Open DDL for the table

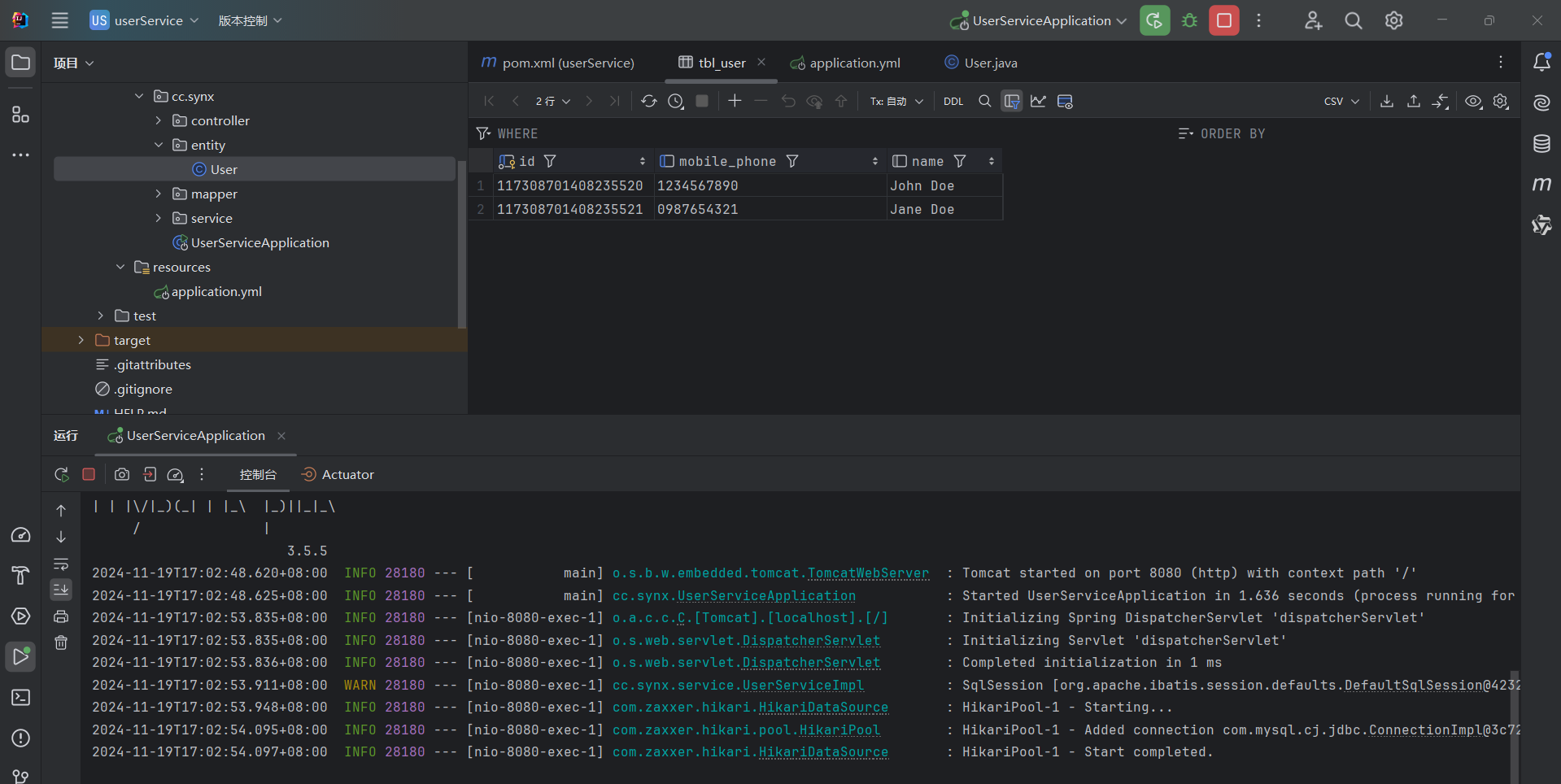click(x=953, y=102)
